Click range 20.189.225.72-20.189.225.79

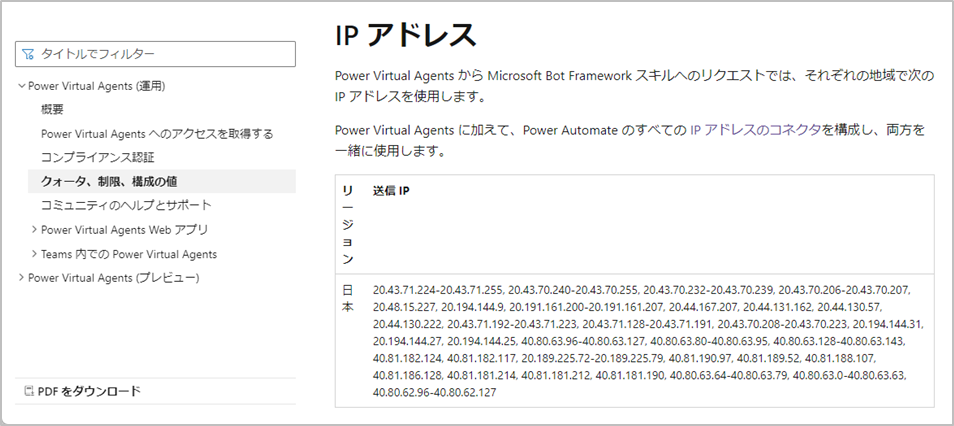point(591,359)
